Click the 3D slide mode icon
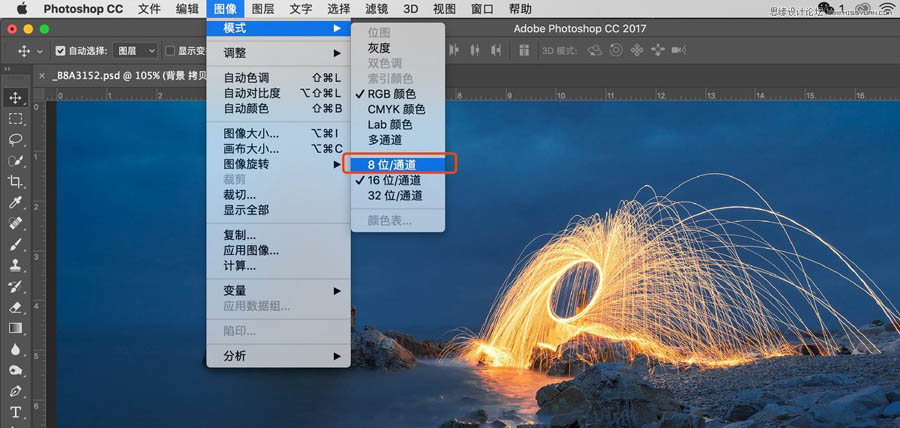900x428 pixels. (x=657, y=50)
